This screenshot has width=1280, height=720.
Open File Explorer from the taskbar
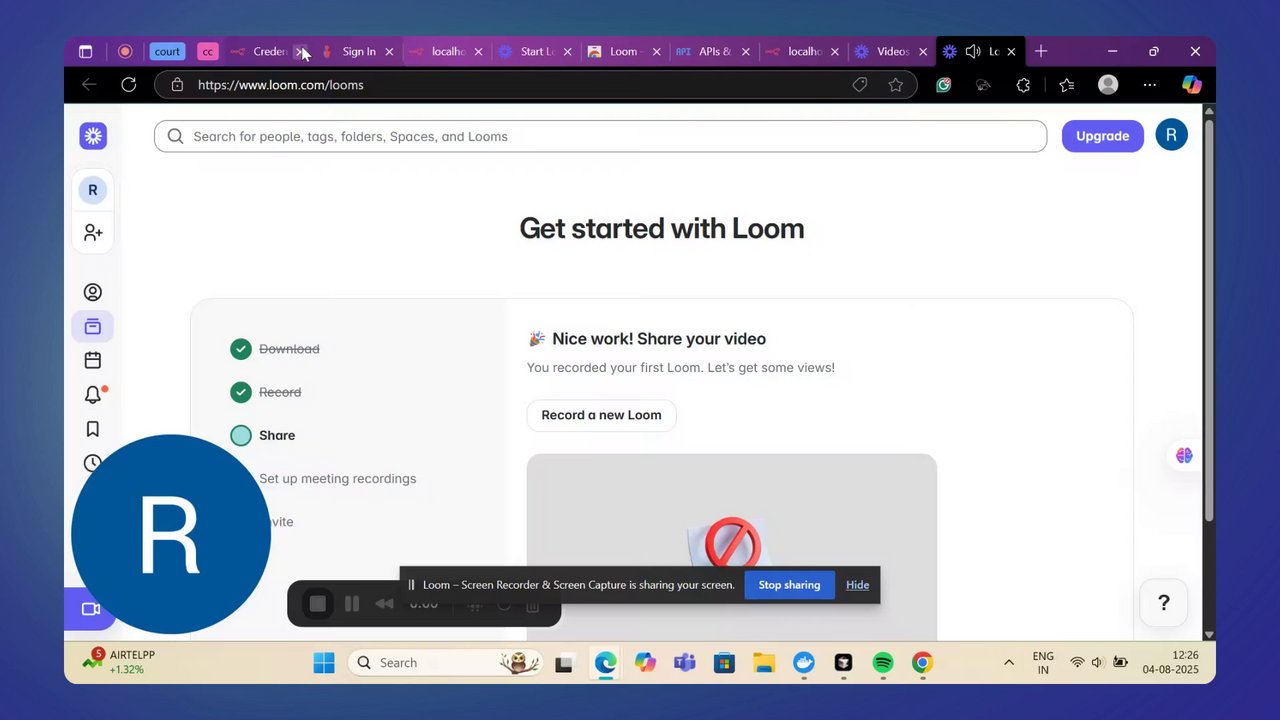click(764, 662)
